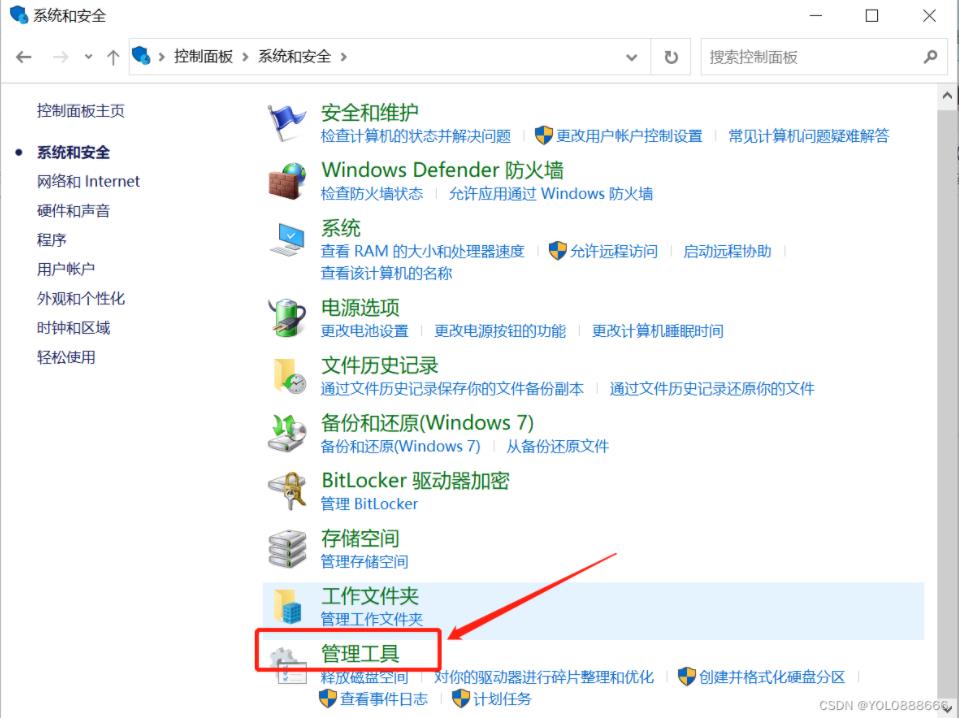Expand the address bar history dropdown
The image size is (959, 718).
click(x=632, y=57)
